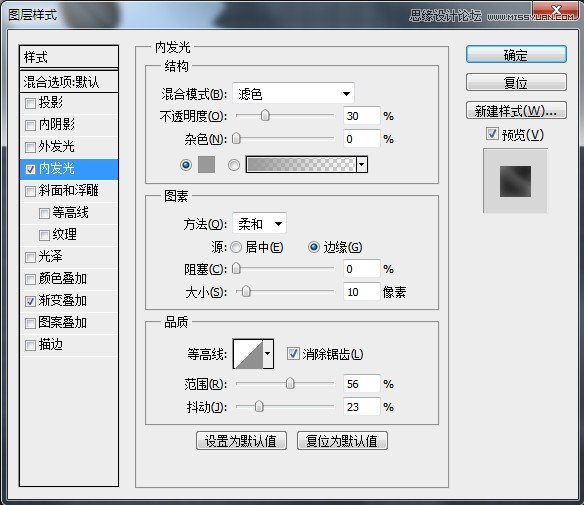Select the 描边 style row label
The height and width of the screenshot is (505, 584).
pyautogui.click(x=51, y=344)
